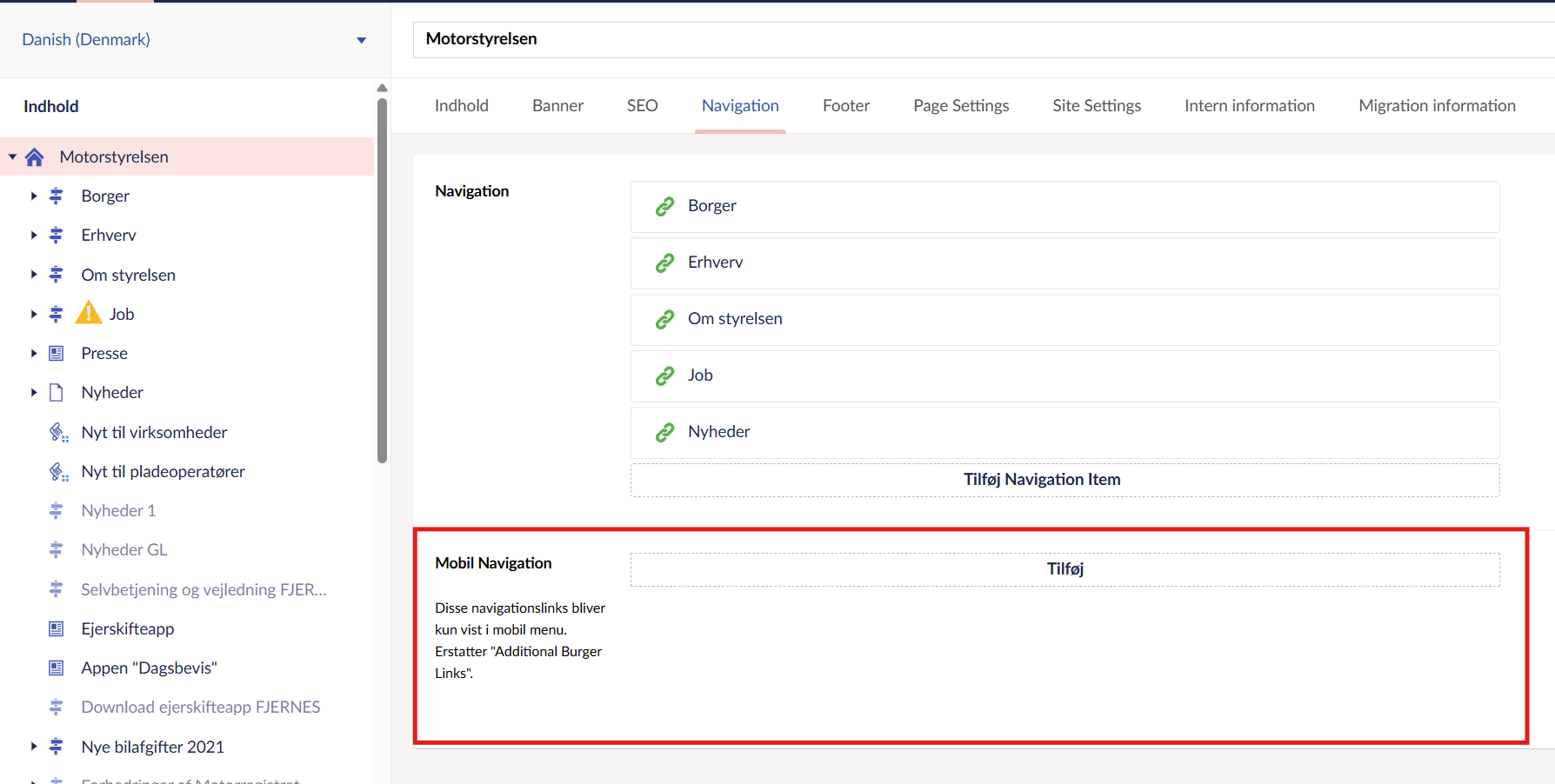Click the home icon beside Motorstyrelsen

coord(35,157)
